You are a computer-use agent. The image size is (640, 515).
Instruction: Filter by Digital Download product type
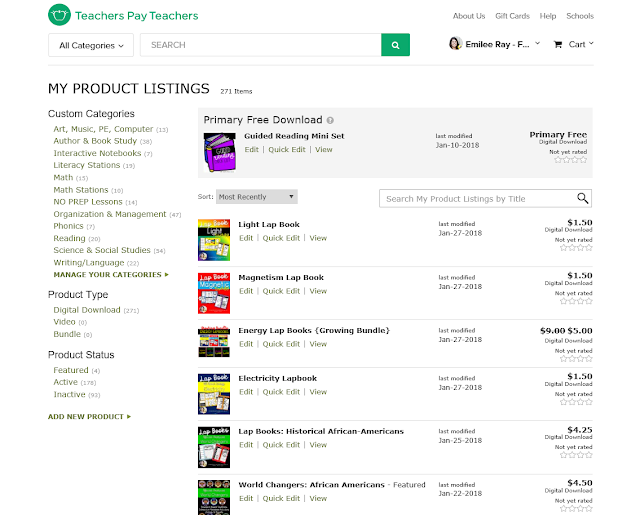(87, 310)
